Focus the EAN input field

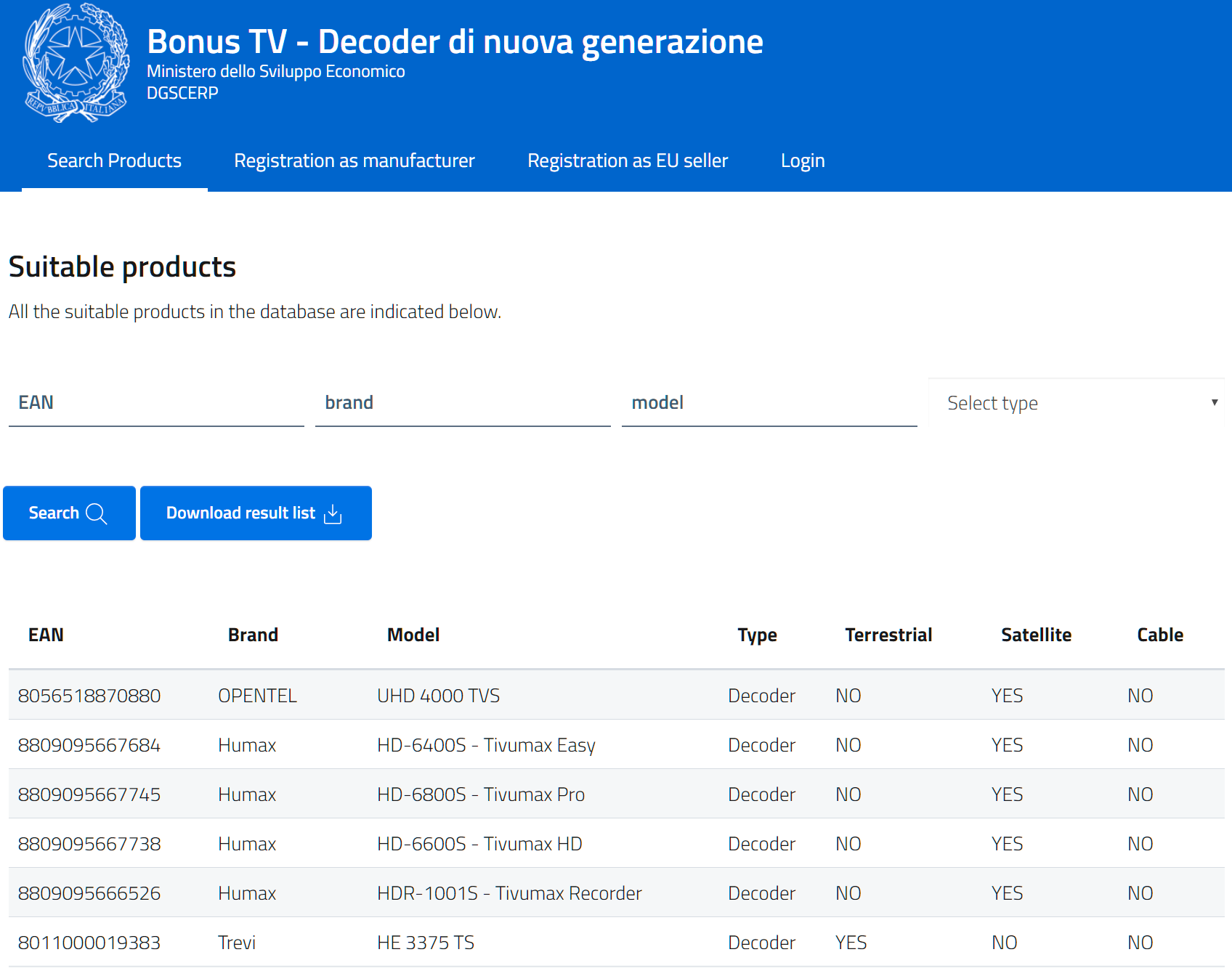tap(156, 403)
